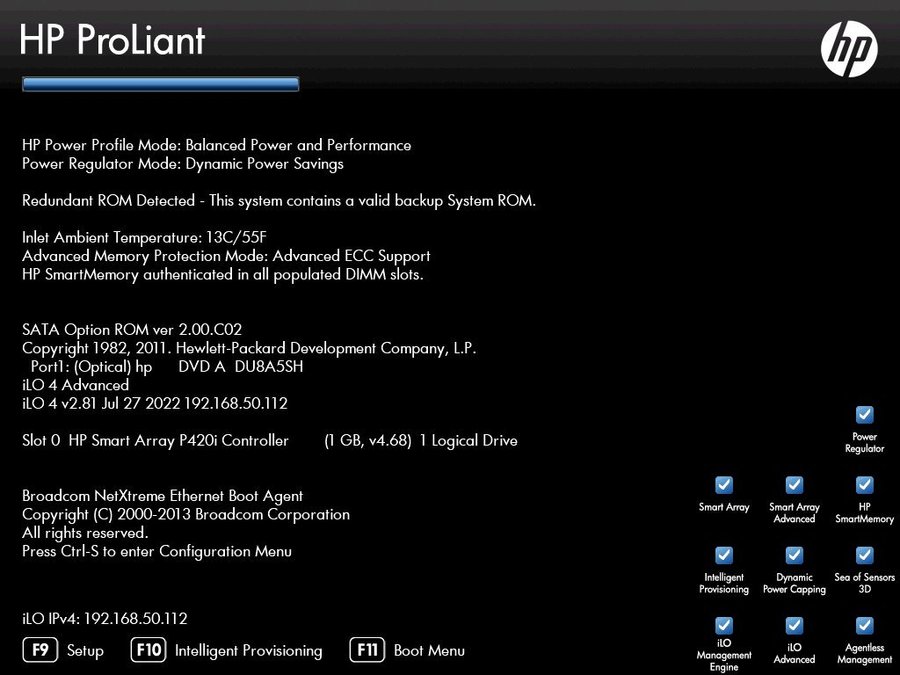The width and height of the screenshot is (900, 675).
Task: Click the blue boot progress bar
Action: pyautogui.click(x=160, y=85)
